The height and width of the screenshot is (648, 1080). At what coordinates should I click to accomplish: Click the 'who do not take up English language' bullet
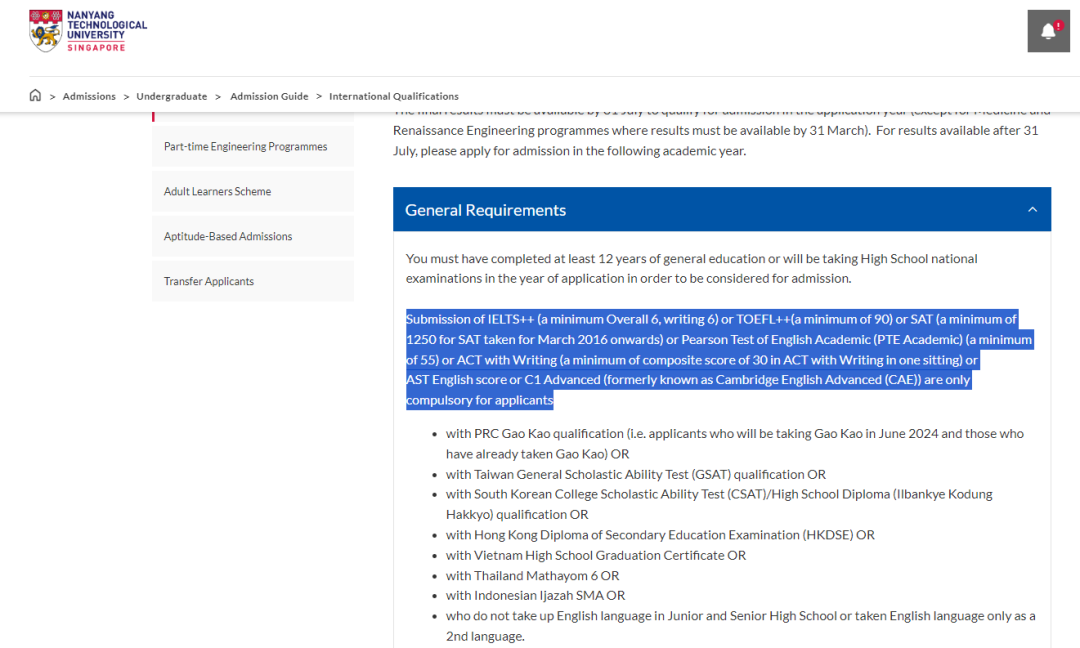click(740, 626)
